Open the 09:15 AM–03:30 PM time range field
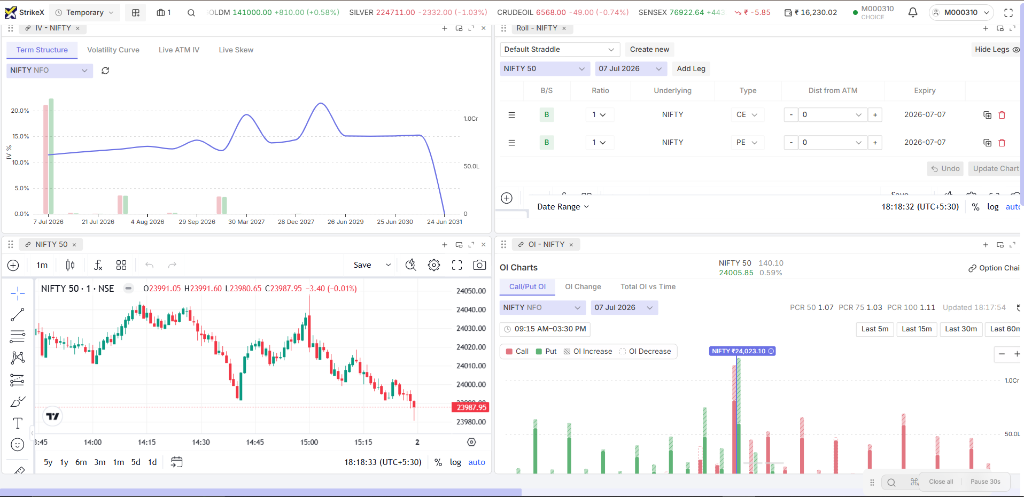 tap(545, 329)
